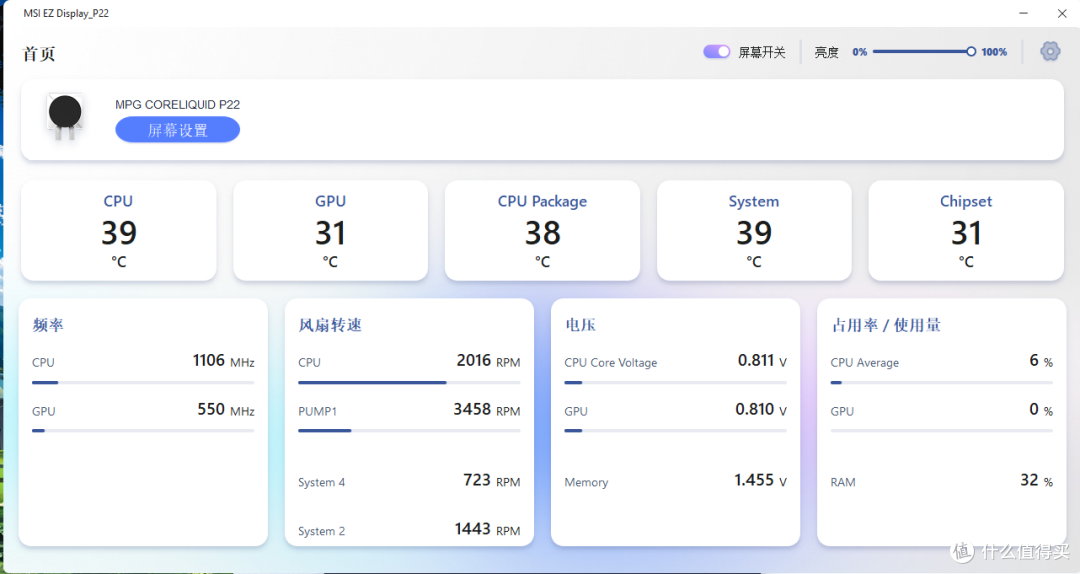Click the GPU usage 0 % value
1080x574 pixels.
tap(1041, 410)
